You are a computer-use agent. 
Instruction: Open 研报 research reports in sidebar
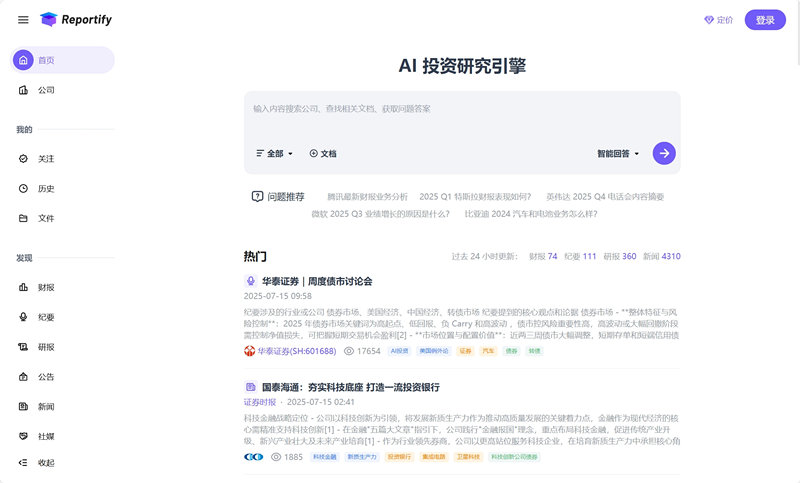(x=46, y=347)
